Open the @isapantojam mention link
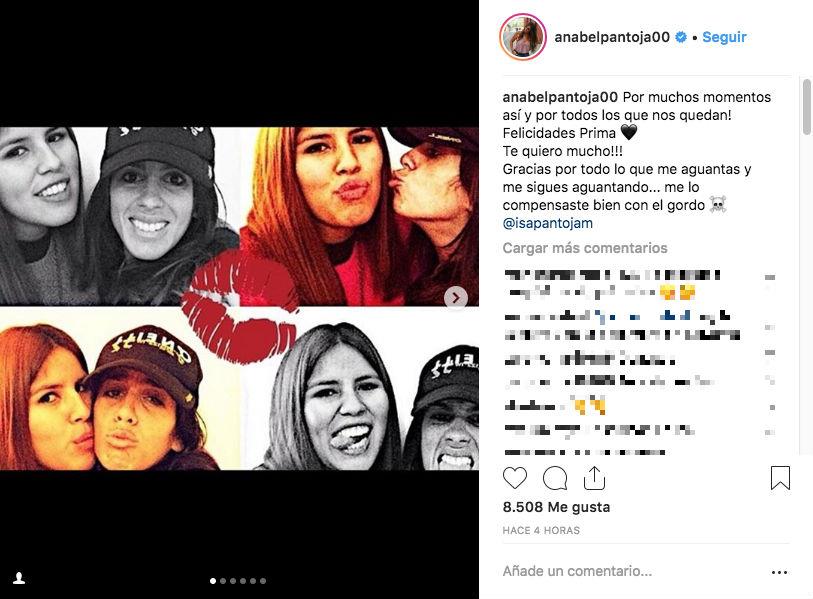 (548, 223)
